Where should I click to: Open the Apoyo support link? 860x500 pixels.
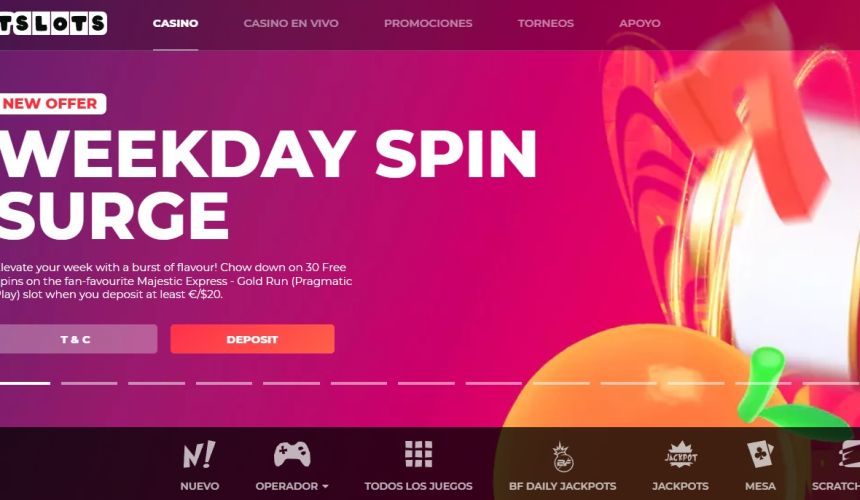(640, 23)
